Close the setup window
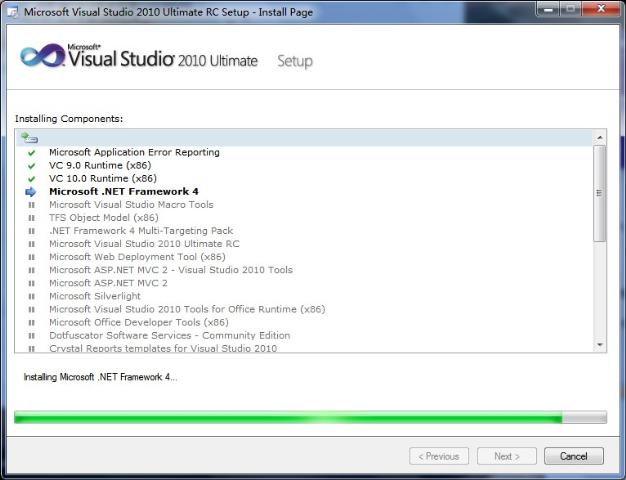This screenshot has width=626, height=480. click(x=601, y=9)
